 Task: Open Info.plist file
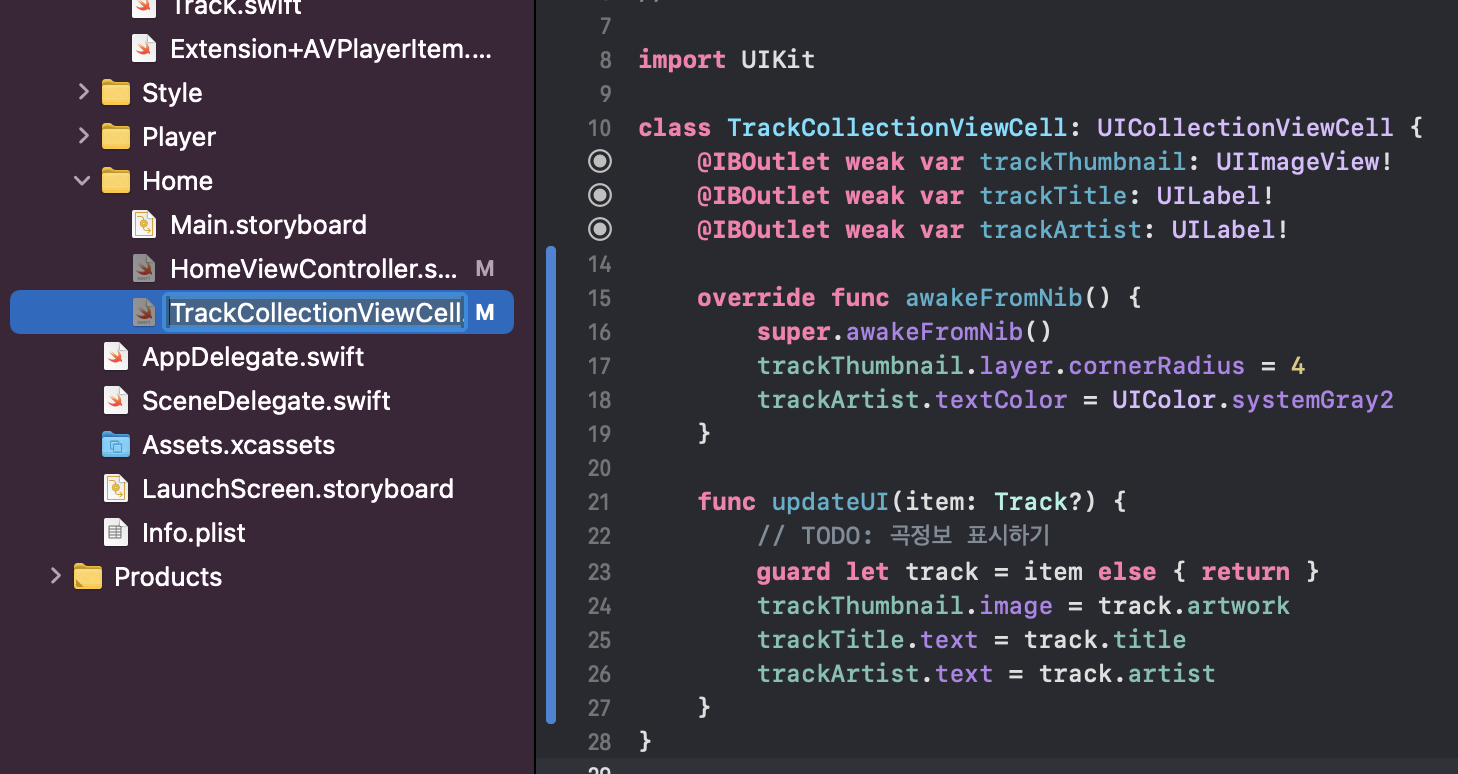(194, 533)
